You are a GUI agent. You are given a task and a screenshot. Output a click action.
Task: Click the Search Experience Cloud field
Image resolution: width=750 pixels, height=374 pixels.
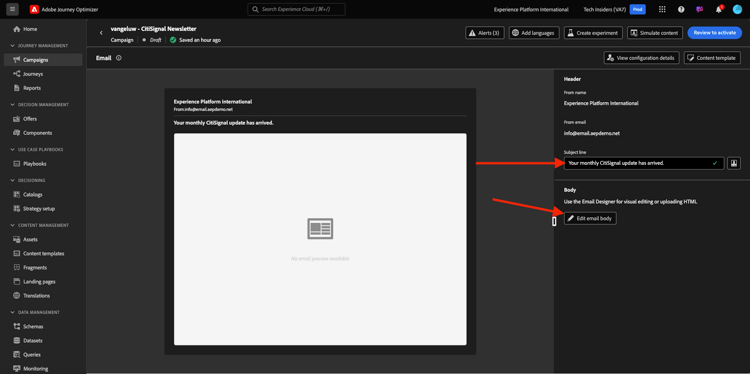(296, 9)
